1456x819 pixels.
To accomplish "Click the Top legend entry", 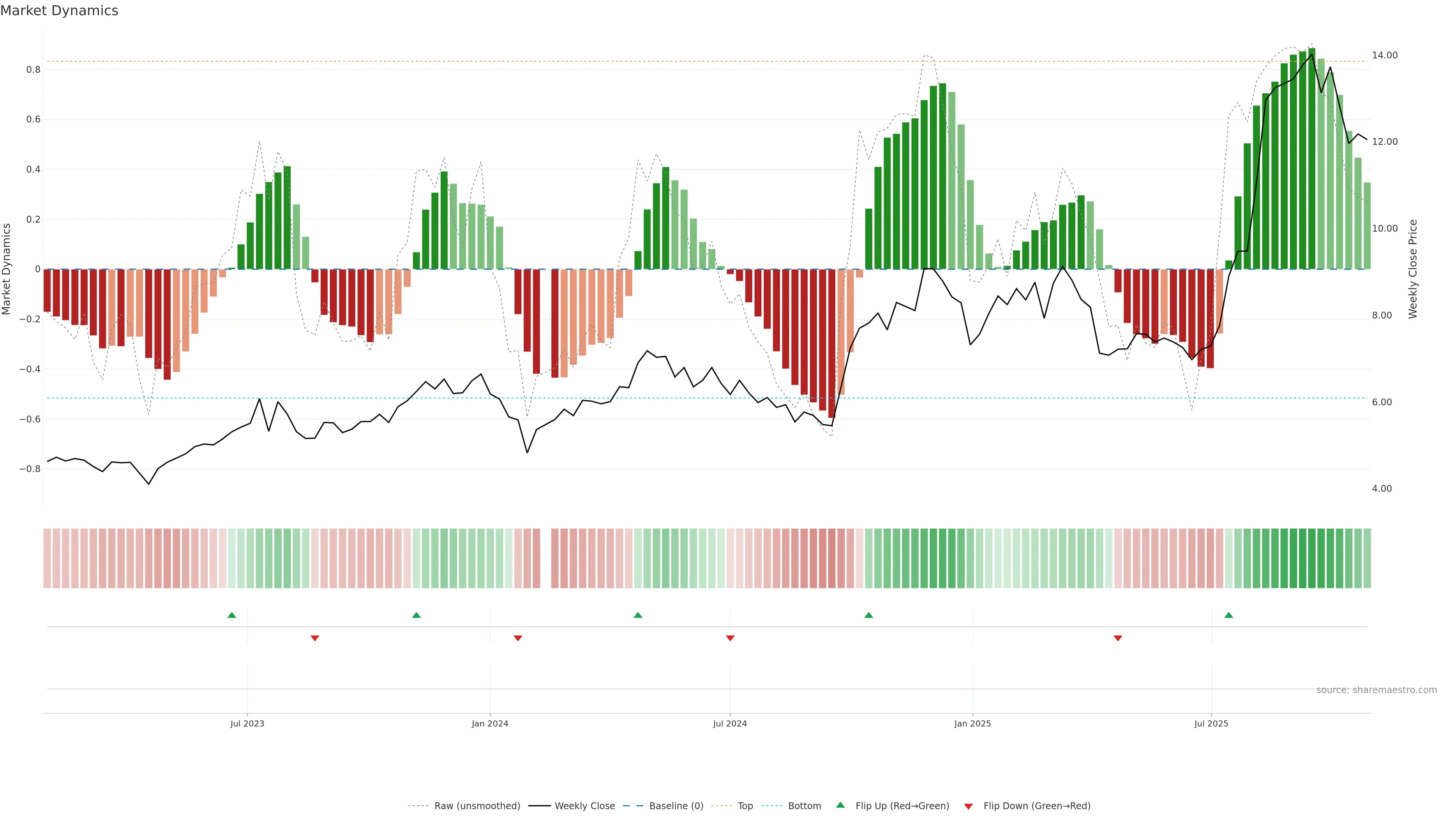I will 745,806.
